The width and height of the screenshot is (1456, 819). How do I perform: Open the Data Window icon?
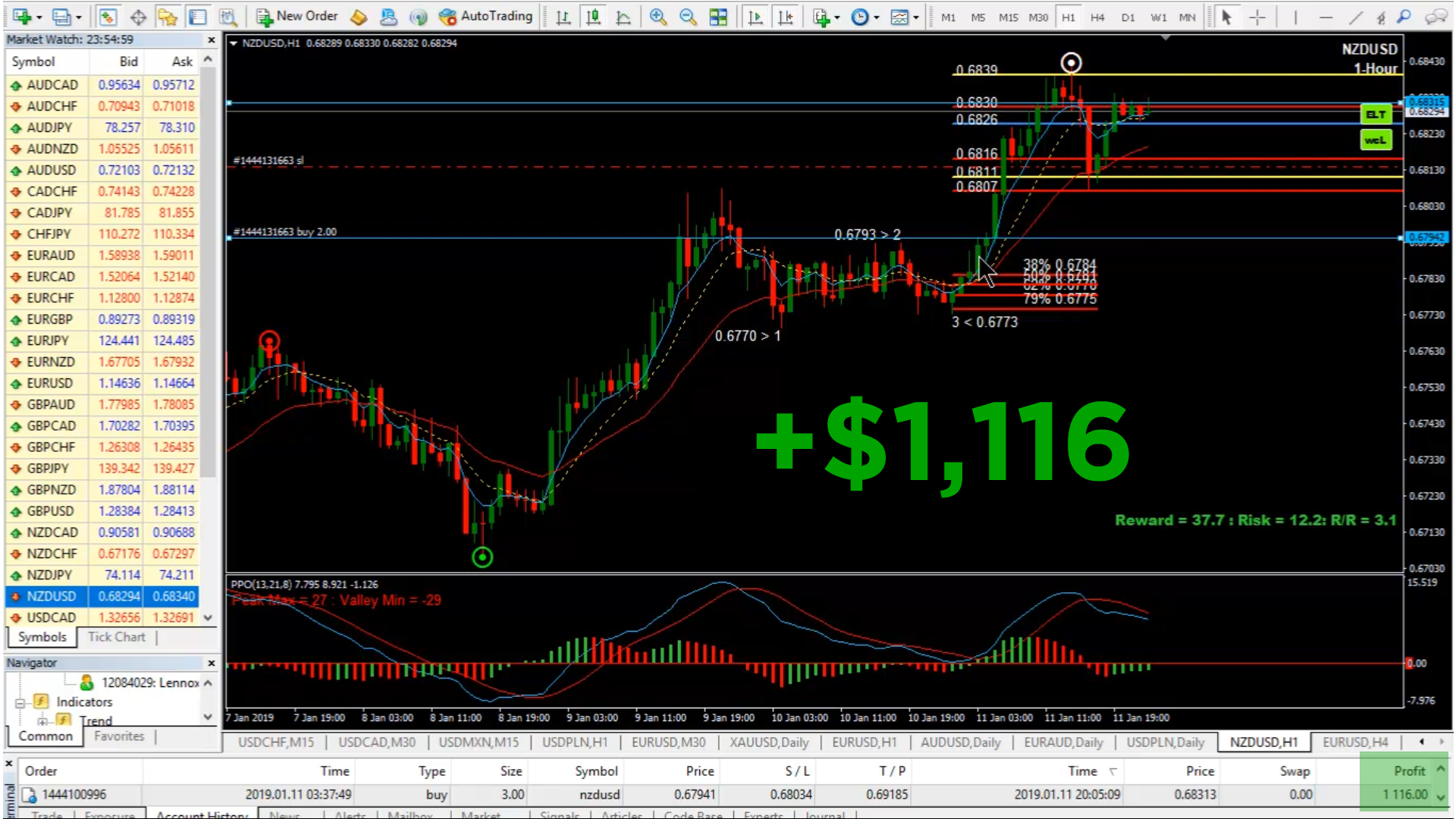138,16
